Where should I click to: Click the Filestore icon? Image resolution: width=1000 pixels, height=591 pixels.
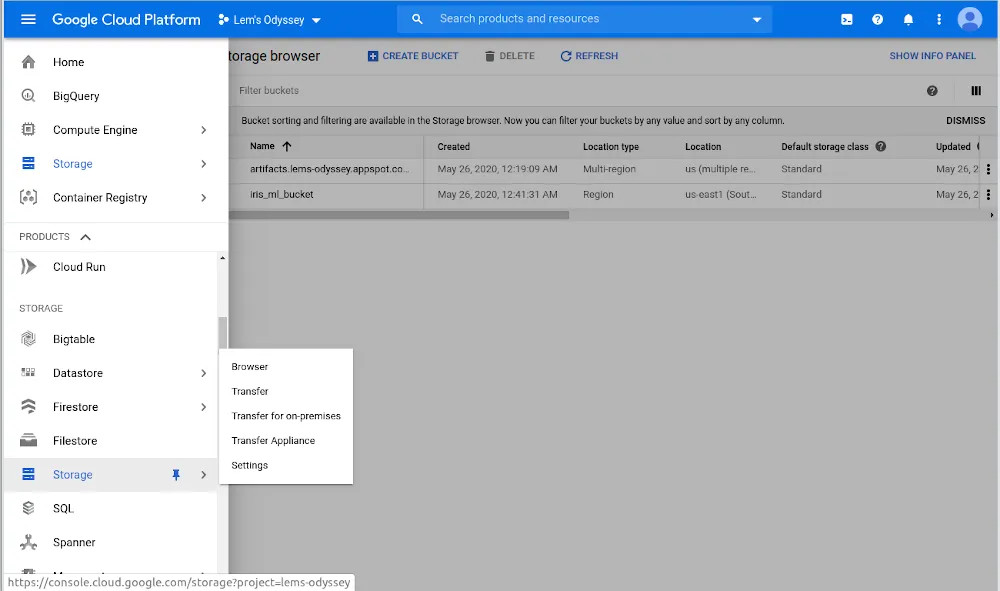(x=28, y=440)
